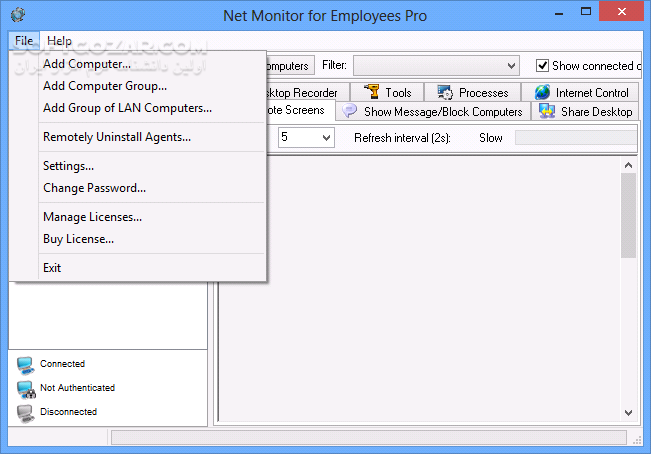
Task: Choose Buy License... menu entry
Action: click(137, 239)
